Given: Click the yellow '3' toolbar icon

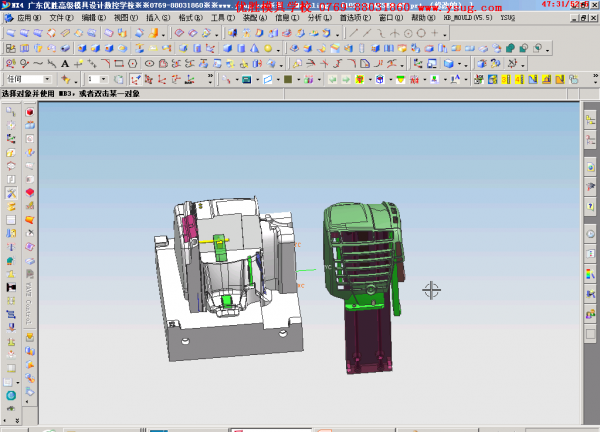Looking at the screenshot, I should (x=505, y=80).
